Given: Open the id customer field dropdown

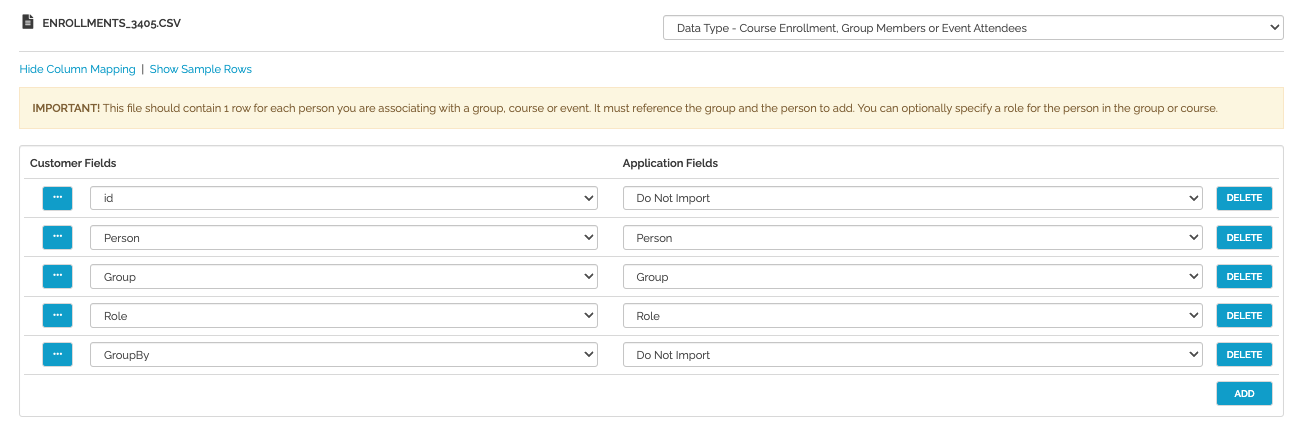Looking at the screenshot, I should click(x=343, y=198).
